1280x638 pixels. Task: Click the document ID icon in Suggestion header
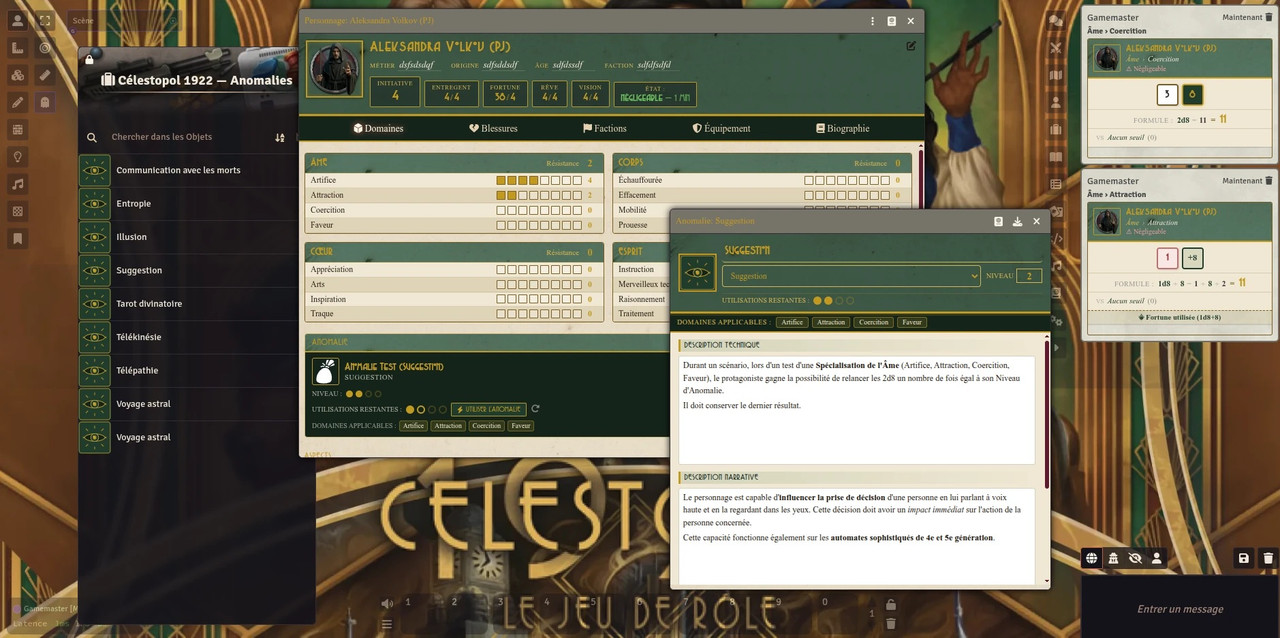[998, 221]
